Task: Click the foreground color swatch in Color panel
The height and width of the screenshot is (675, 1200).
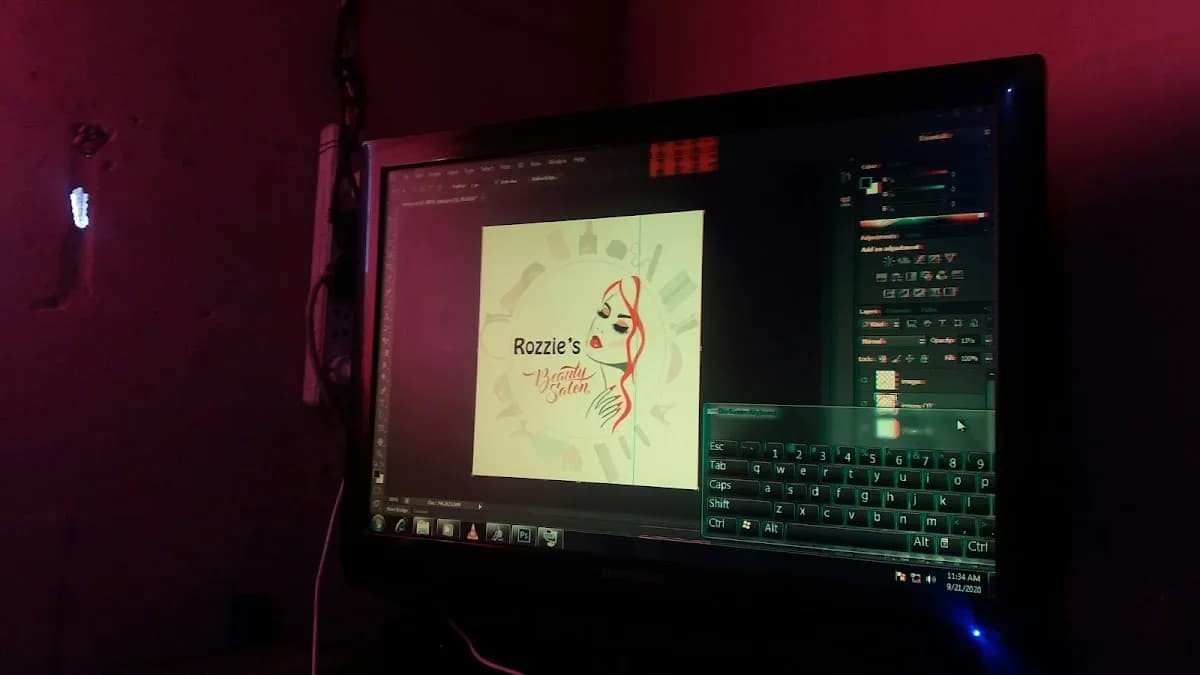Action: pyautogui.click(x=866, y=182)
